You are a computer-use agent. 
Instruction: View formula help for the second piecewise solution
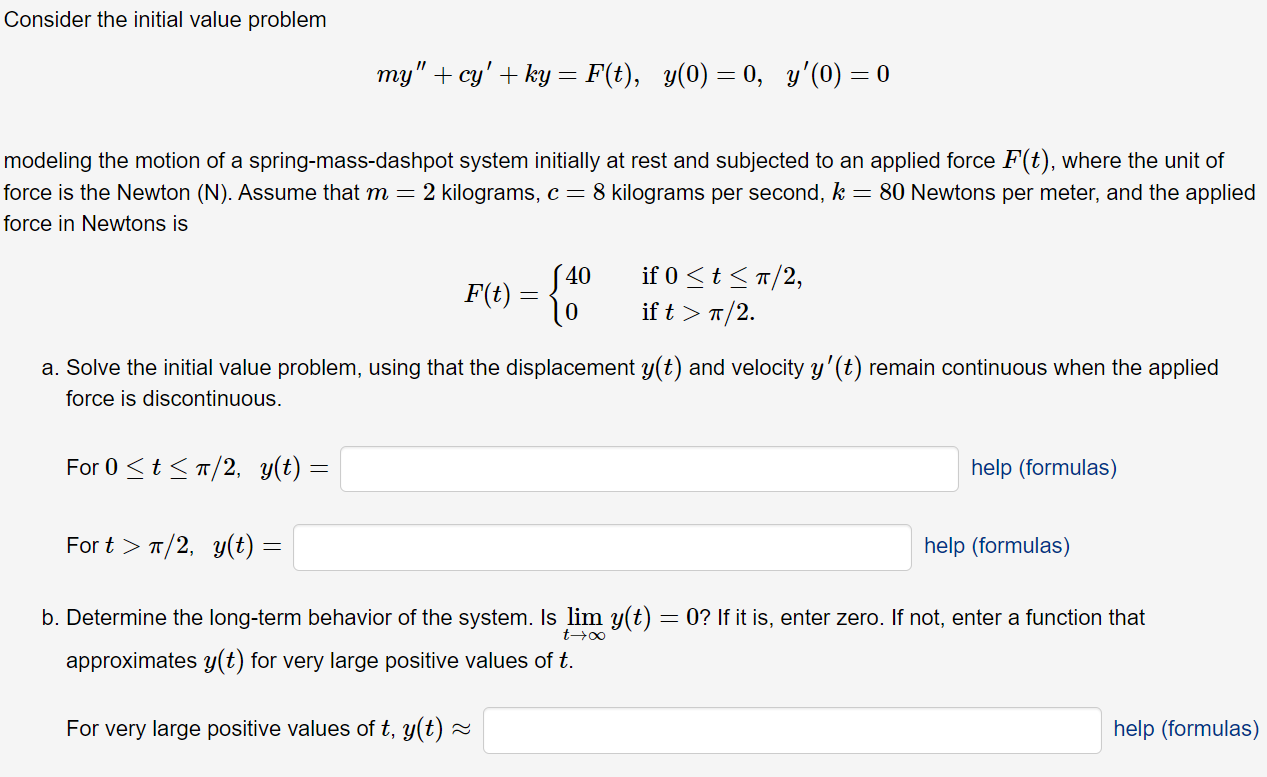coord(996,546)
